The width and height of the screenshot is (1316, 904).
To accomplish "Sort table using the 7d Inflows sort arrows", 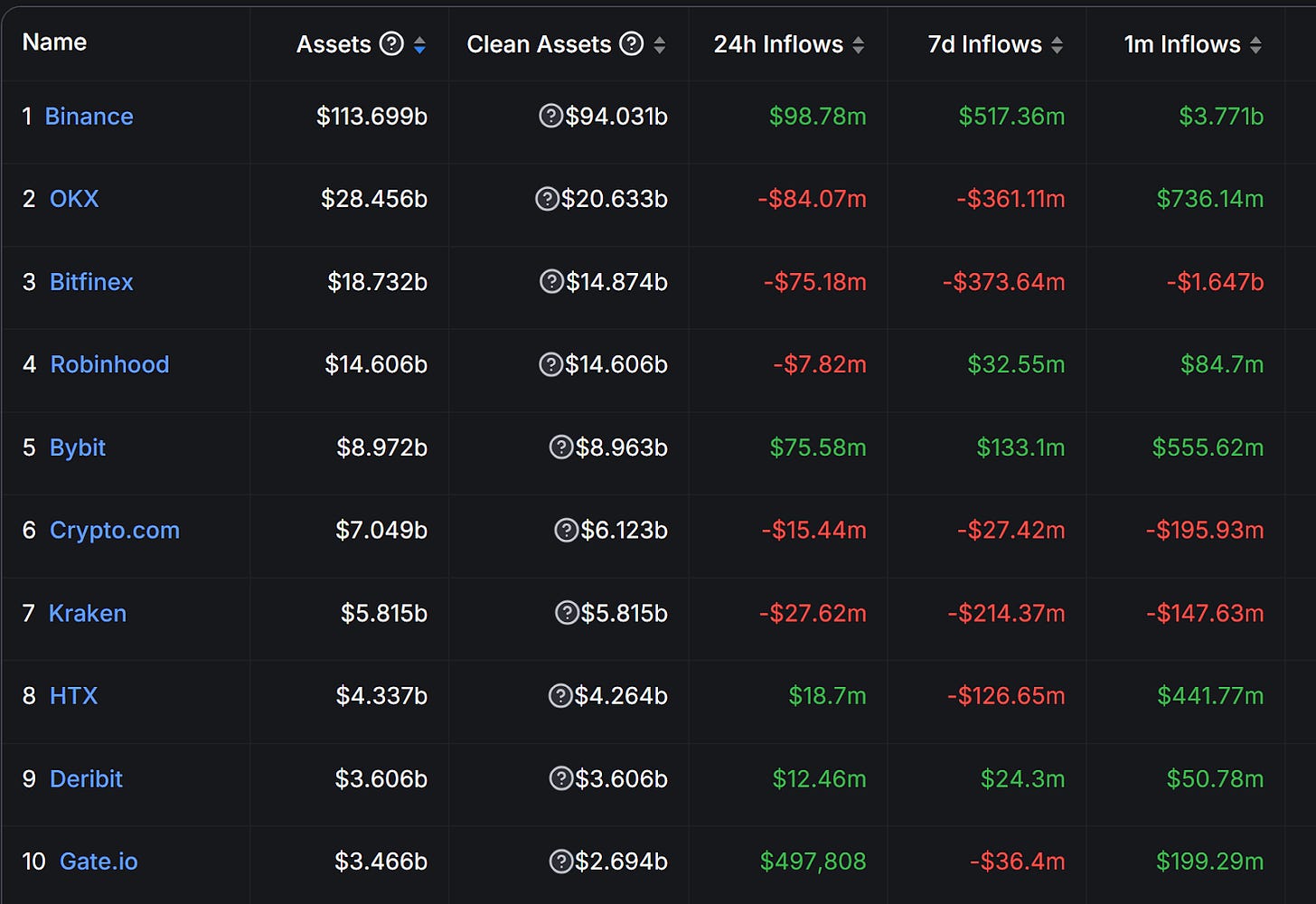I will click(x=1057, y=45).
